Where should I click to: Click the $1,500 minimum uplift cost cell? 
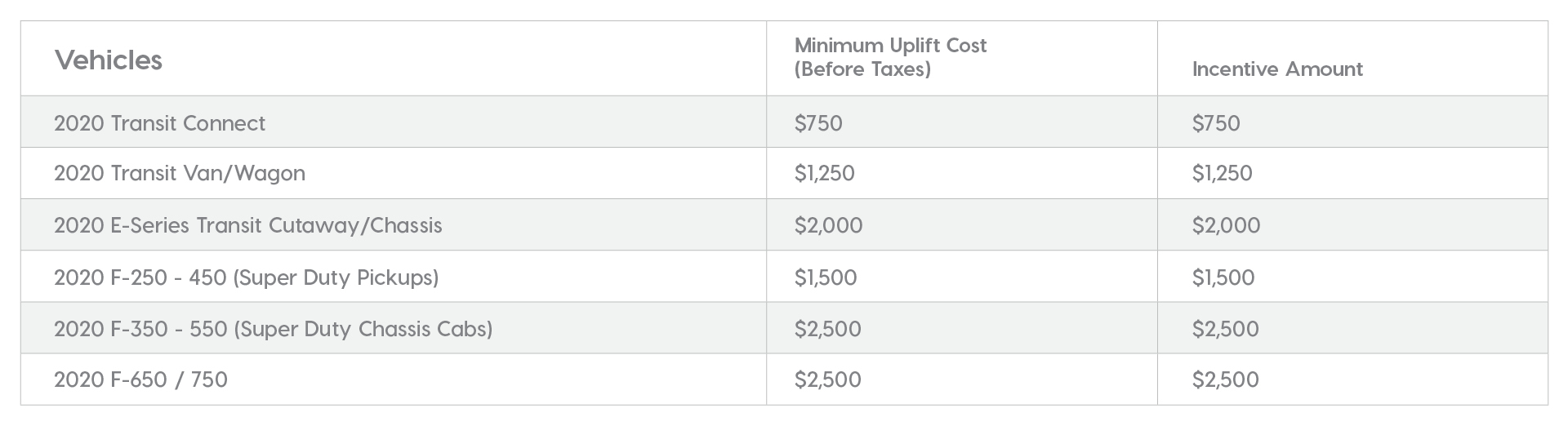(826, 277)
